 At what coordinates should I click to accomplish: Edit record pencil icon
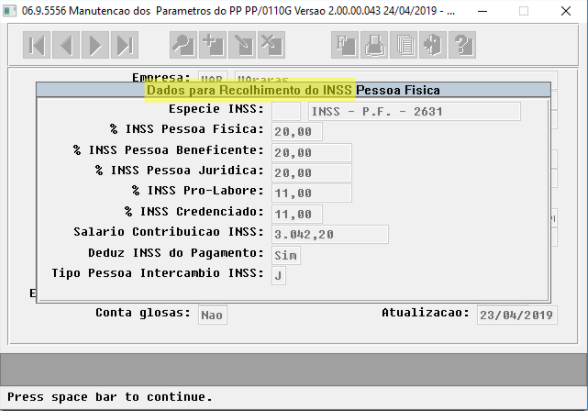(242, 45)
